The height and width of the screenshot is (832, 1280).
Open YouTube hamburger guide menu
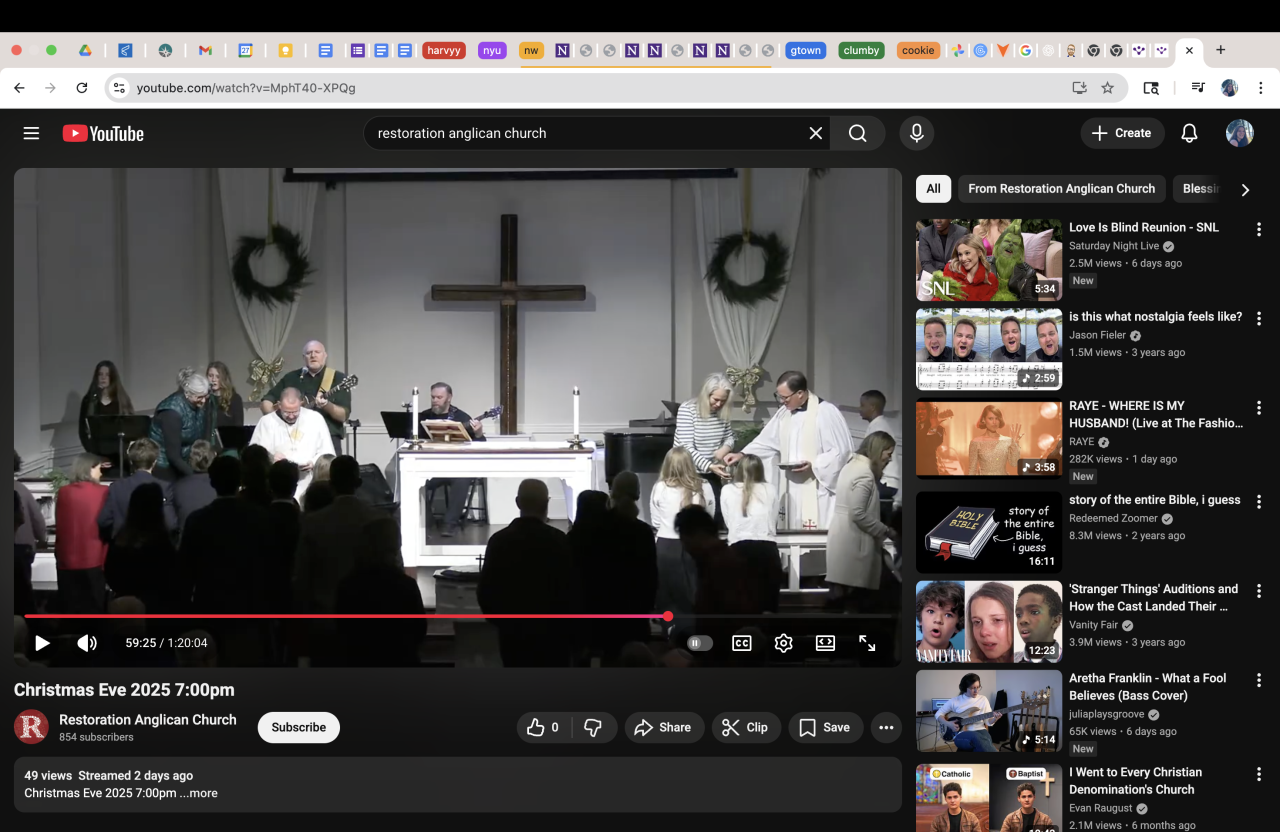[31, 133]
